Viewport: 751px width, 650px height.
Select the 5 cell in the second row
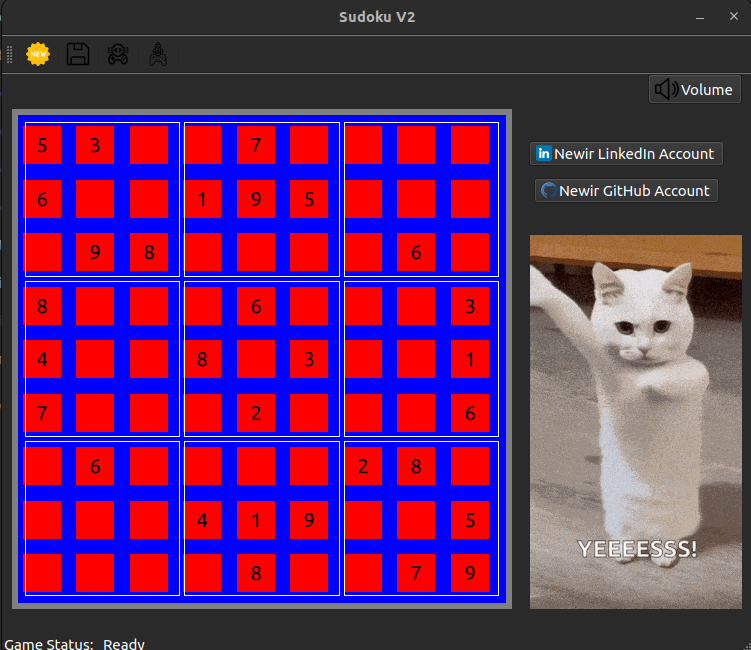pos(309,199)
